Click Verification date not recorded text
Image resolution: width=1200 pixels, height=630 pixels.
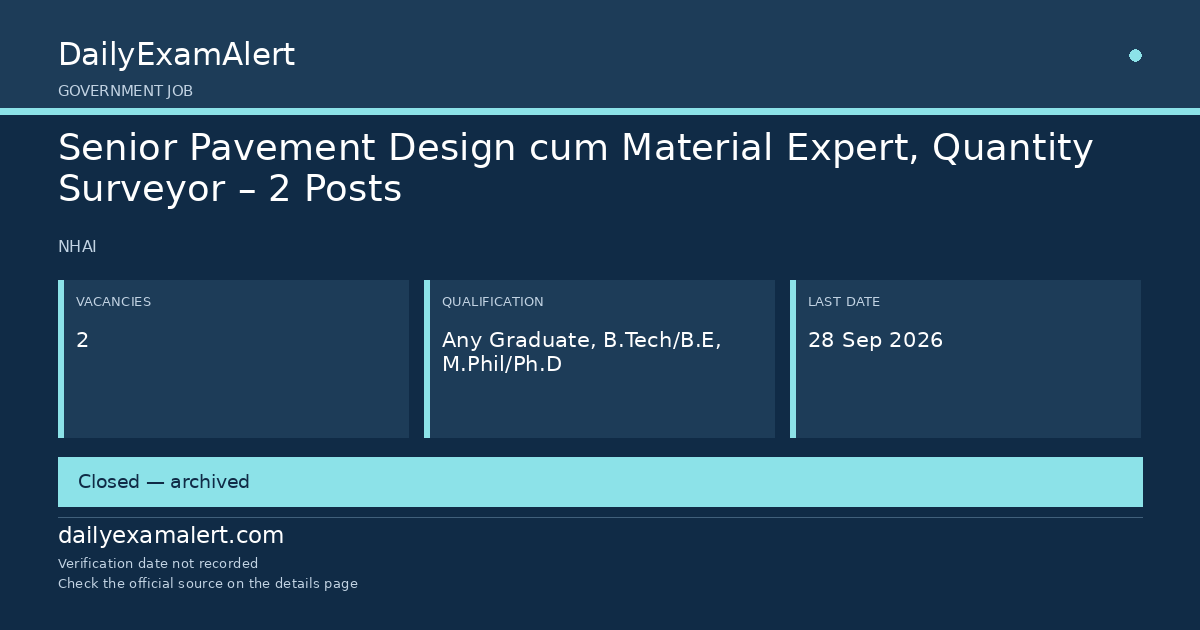158,564
